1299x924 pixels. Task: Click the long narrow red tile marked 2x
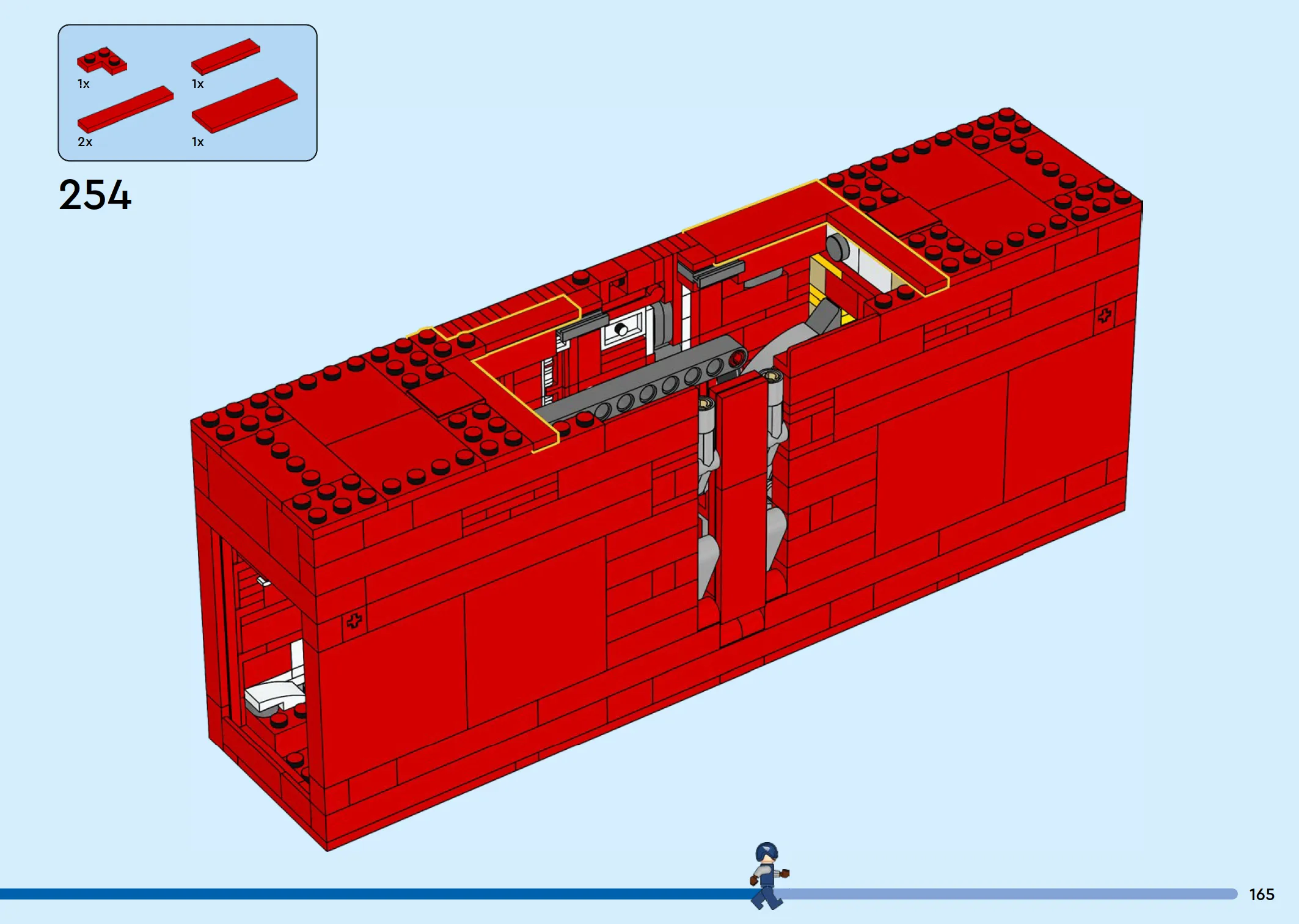[125, 109]
